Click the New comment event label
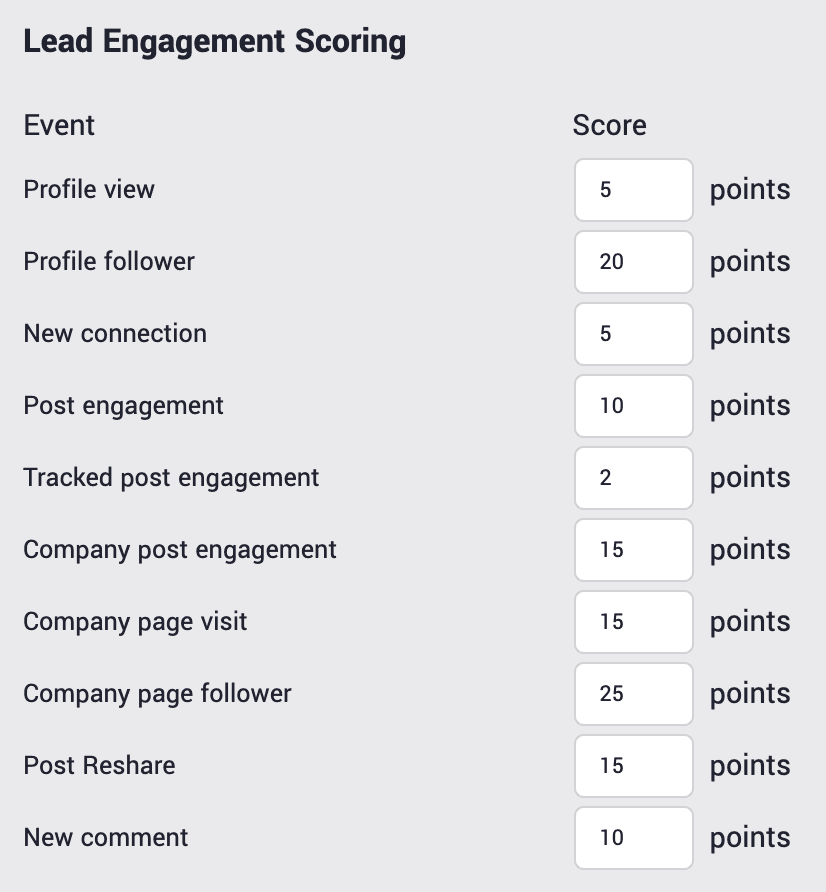The height and width of the screenshot is (892, 826). (105, 837)
